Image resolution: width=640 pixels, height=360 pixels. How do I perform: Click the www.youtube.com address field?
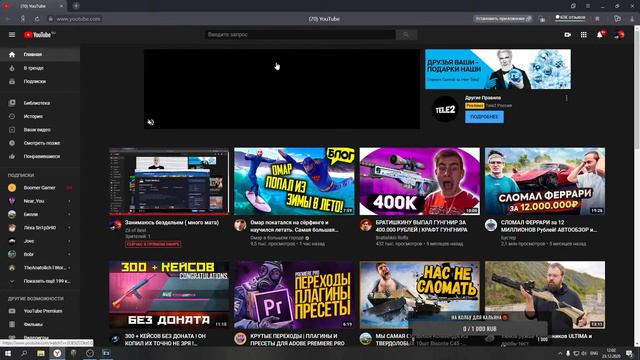click(x=78, y=19)
